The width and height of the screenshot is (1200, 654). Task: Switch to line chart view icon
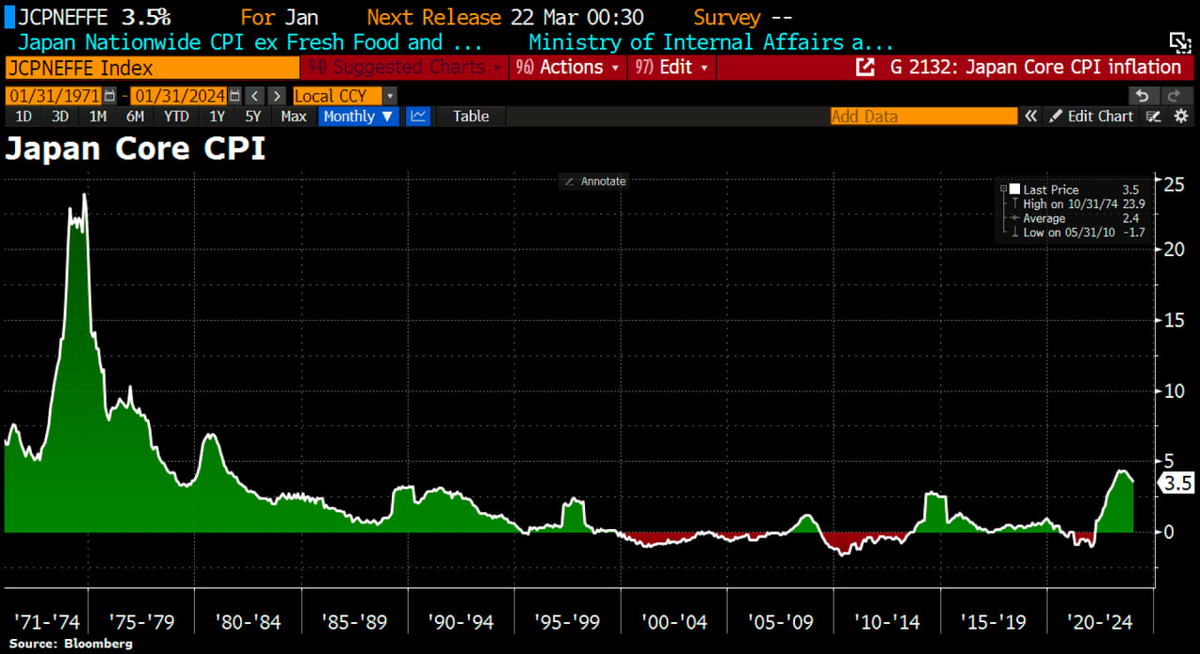point(418,116)
